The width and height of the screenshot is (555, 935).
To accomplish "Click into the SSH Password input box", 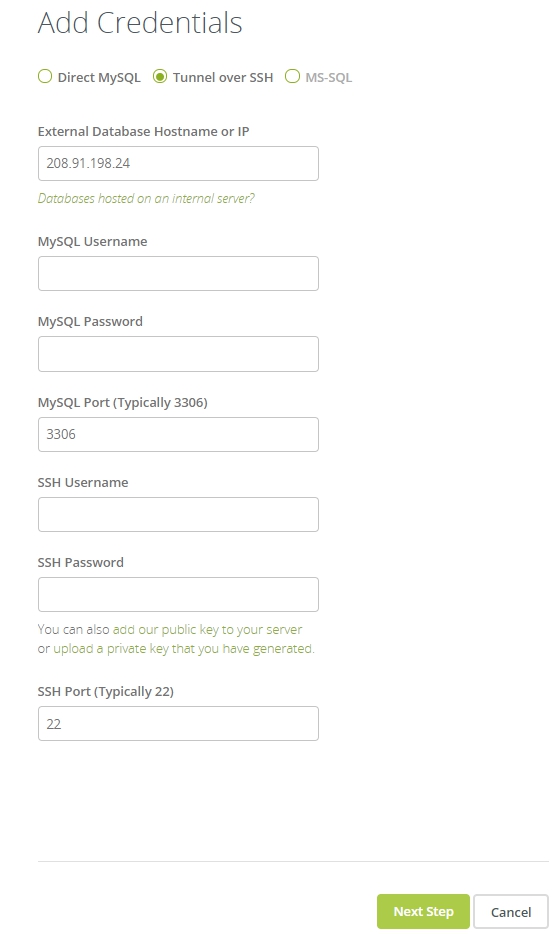I will [178, 595].
